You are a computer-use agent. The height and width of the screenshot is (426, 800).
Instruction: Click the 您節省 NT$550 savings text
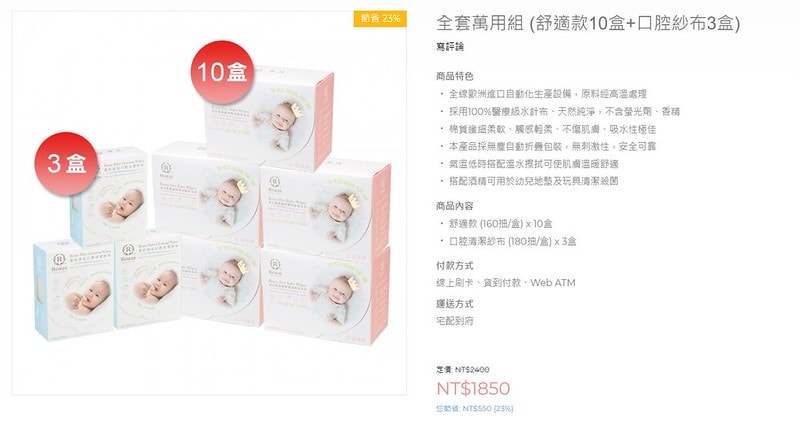[474, 409]
